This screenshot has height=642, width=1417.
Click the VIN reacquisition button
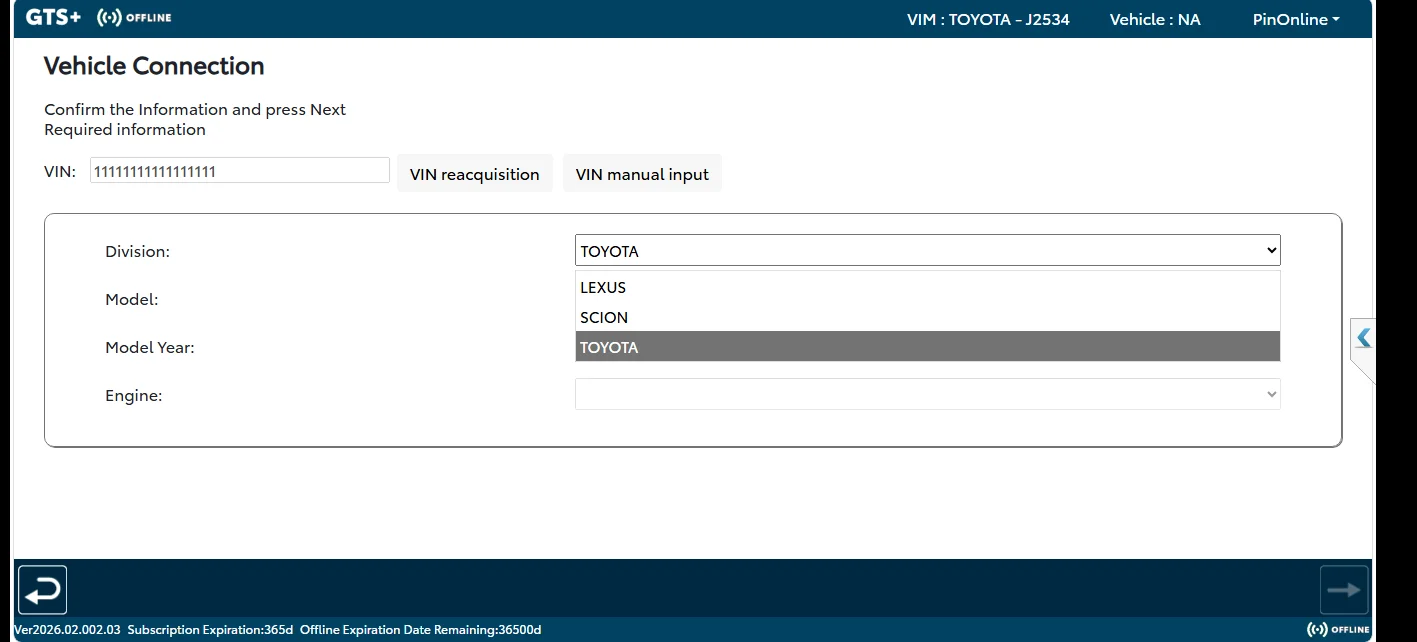click(x=474, y=174)
